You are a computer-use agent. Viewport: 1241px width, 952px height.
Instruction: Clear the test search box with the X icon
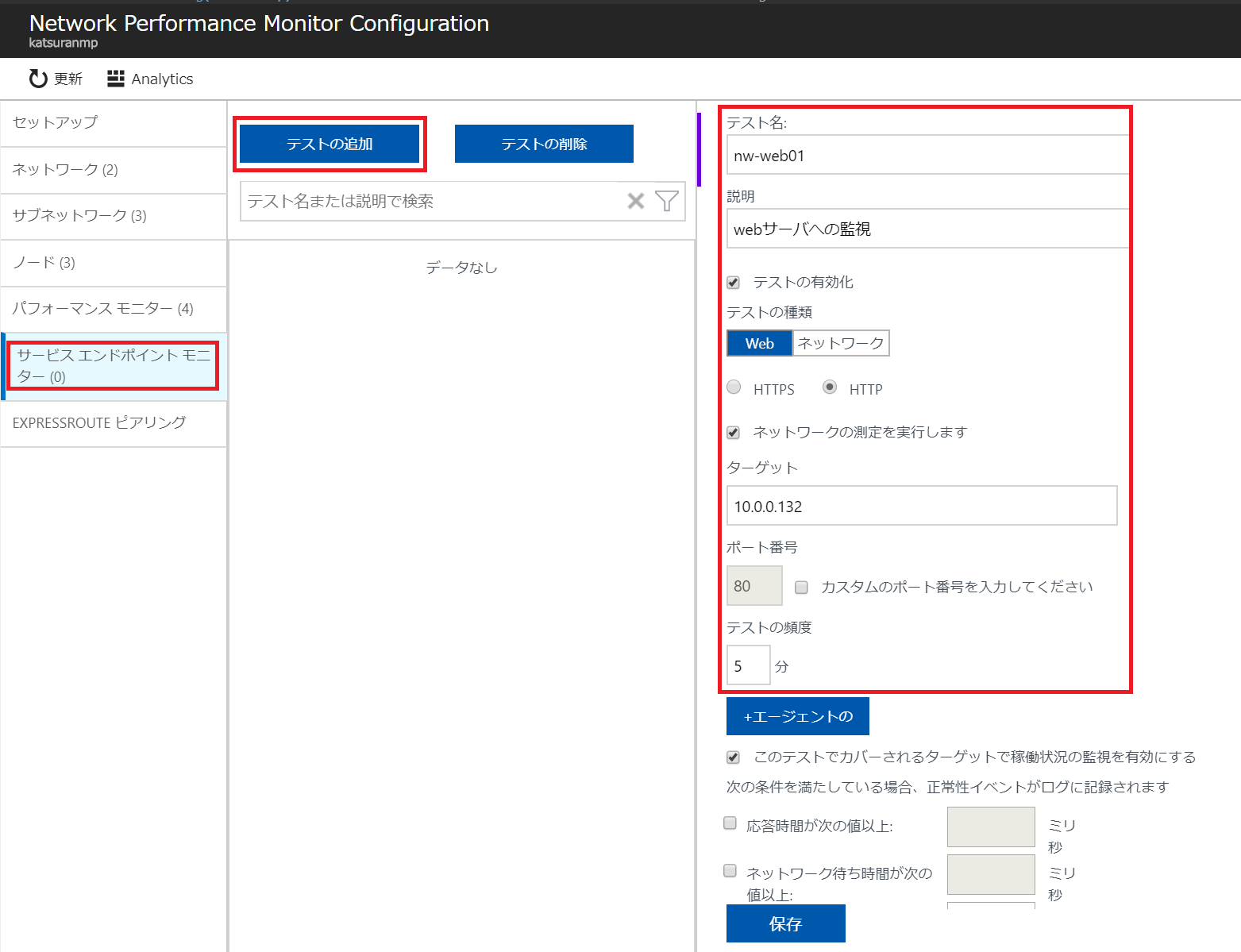635,201
